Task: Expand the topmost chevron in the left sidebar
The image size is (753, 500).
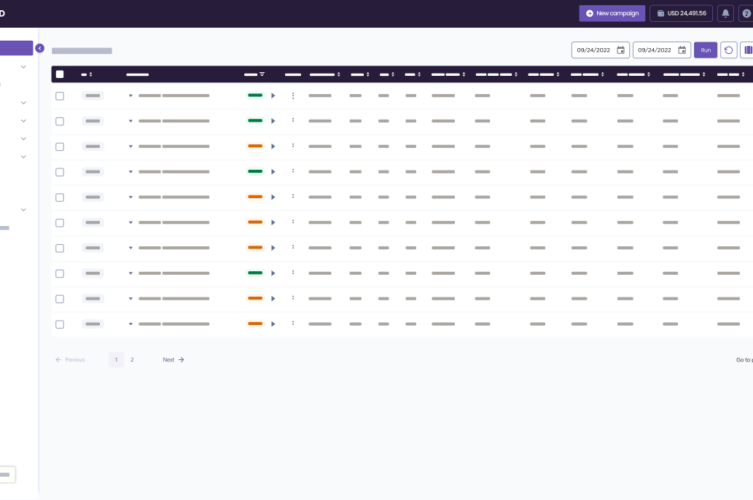Action: pos(23,67)
